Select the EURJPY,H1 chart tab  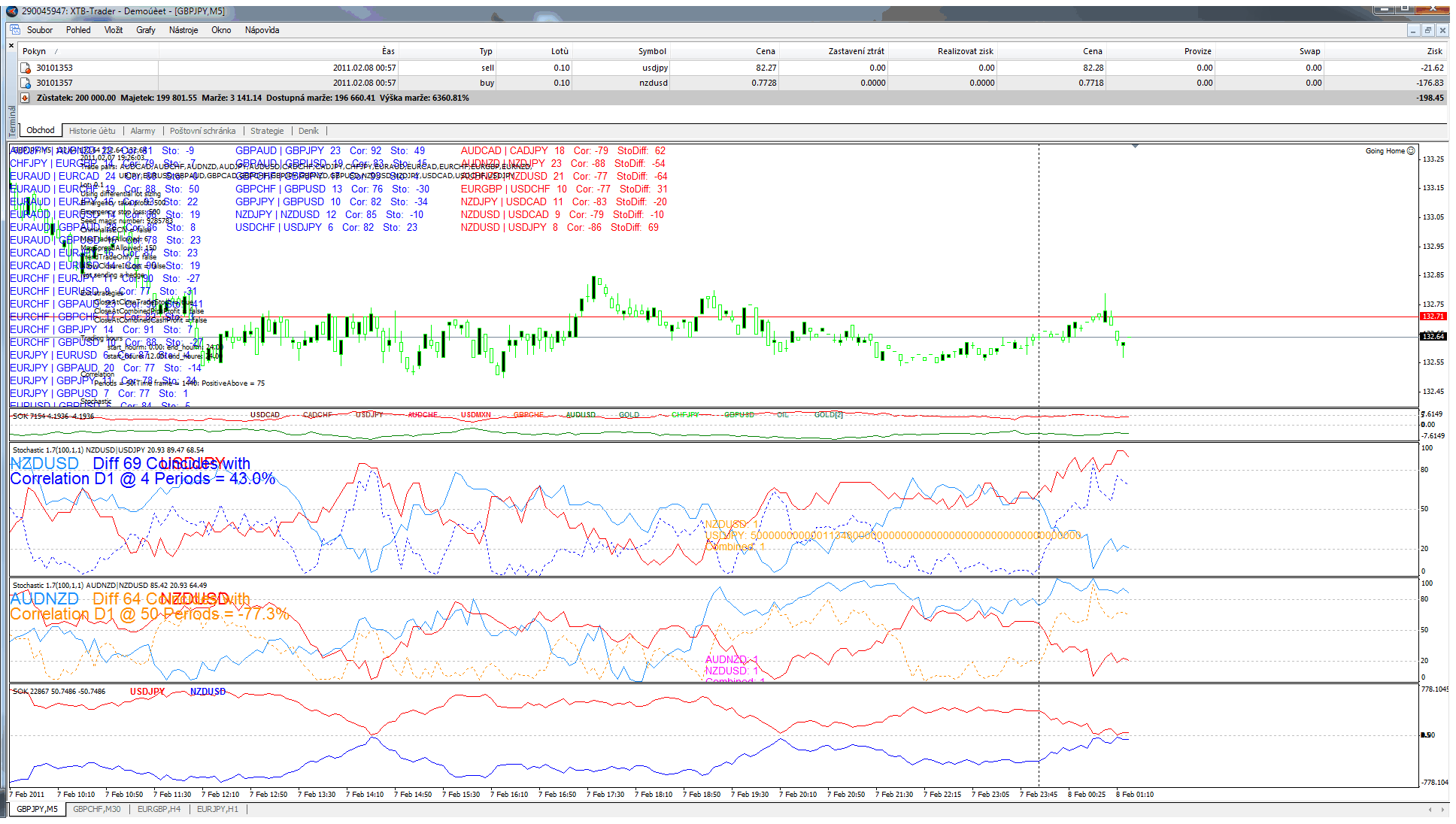217,810
